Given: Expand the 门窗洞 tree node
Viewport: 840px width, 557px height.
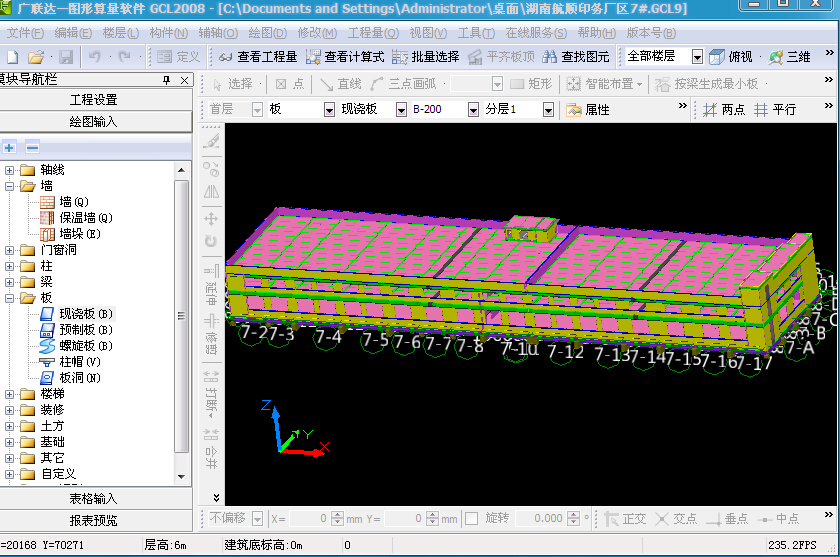Looking at the screenshot, I should point(9,250).
